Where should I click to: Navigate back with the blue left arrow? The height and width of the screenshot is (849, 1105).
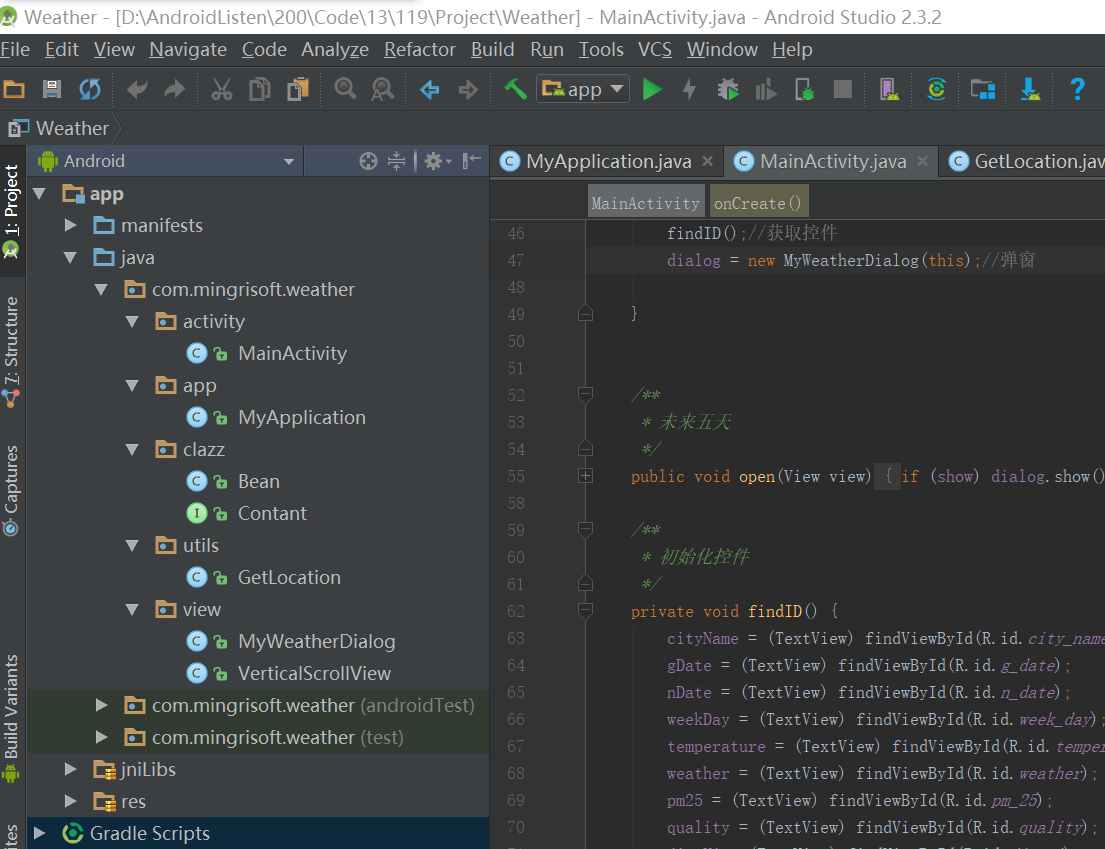tap(429, 89)
